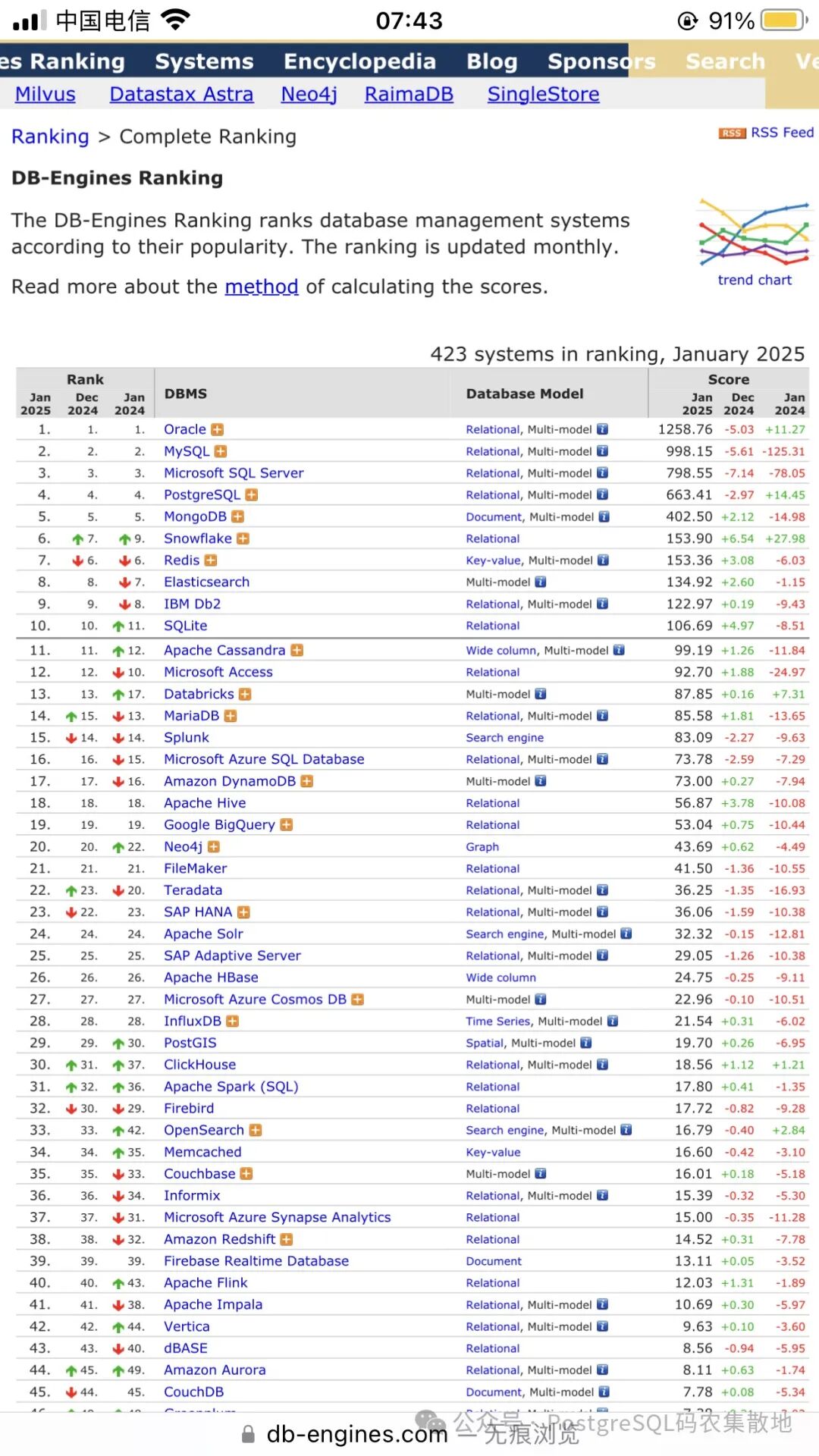Tap the plus icon beside Amazon DynamoDB

point(307,781)
